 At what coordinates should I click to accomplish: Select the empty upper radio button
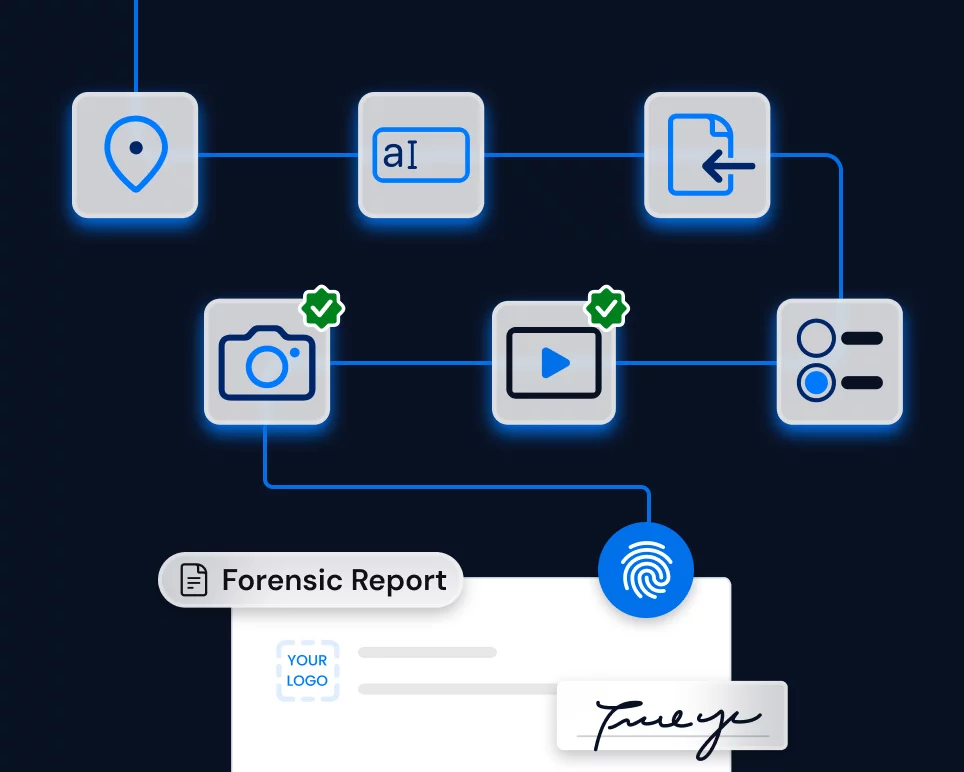[816, 339]
